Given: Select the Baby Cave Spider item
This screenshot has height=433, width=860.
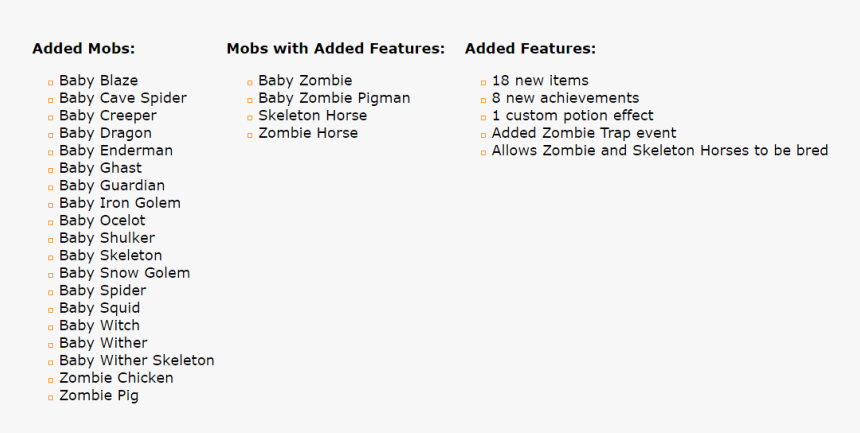Looking at the screenshot, I should 123,98.
